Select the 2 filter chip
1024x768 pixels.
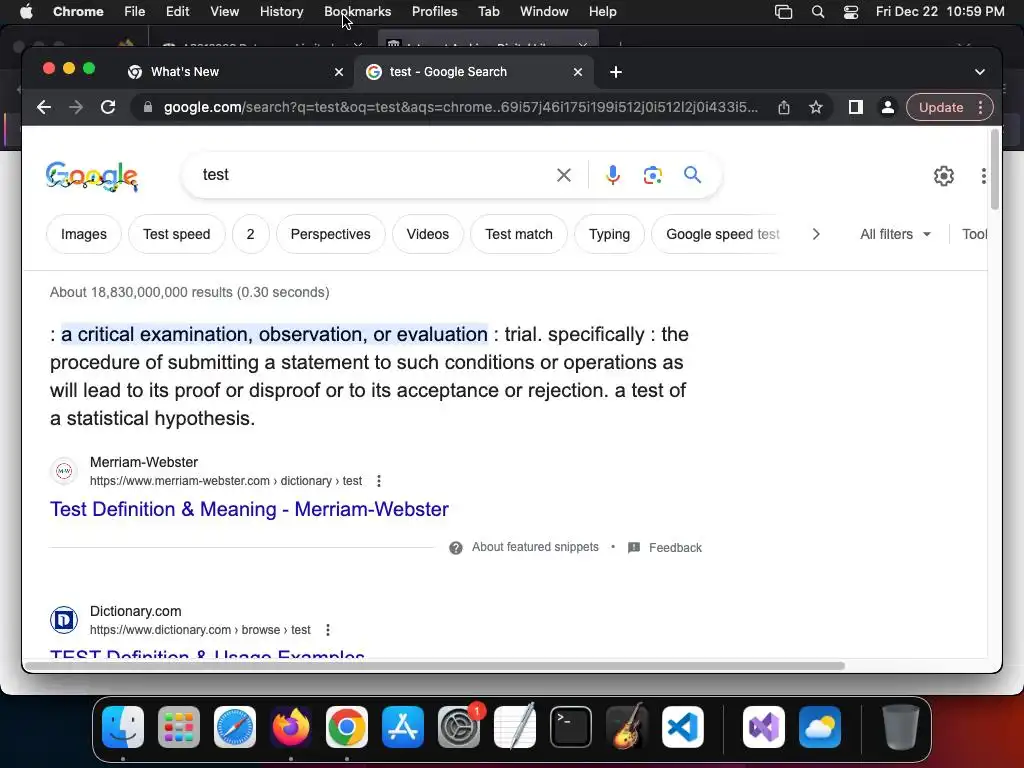[250, 234]
